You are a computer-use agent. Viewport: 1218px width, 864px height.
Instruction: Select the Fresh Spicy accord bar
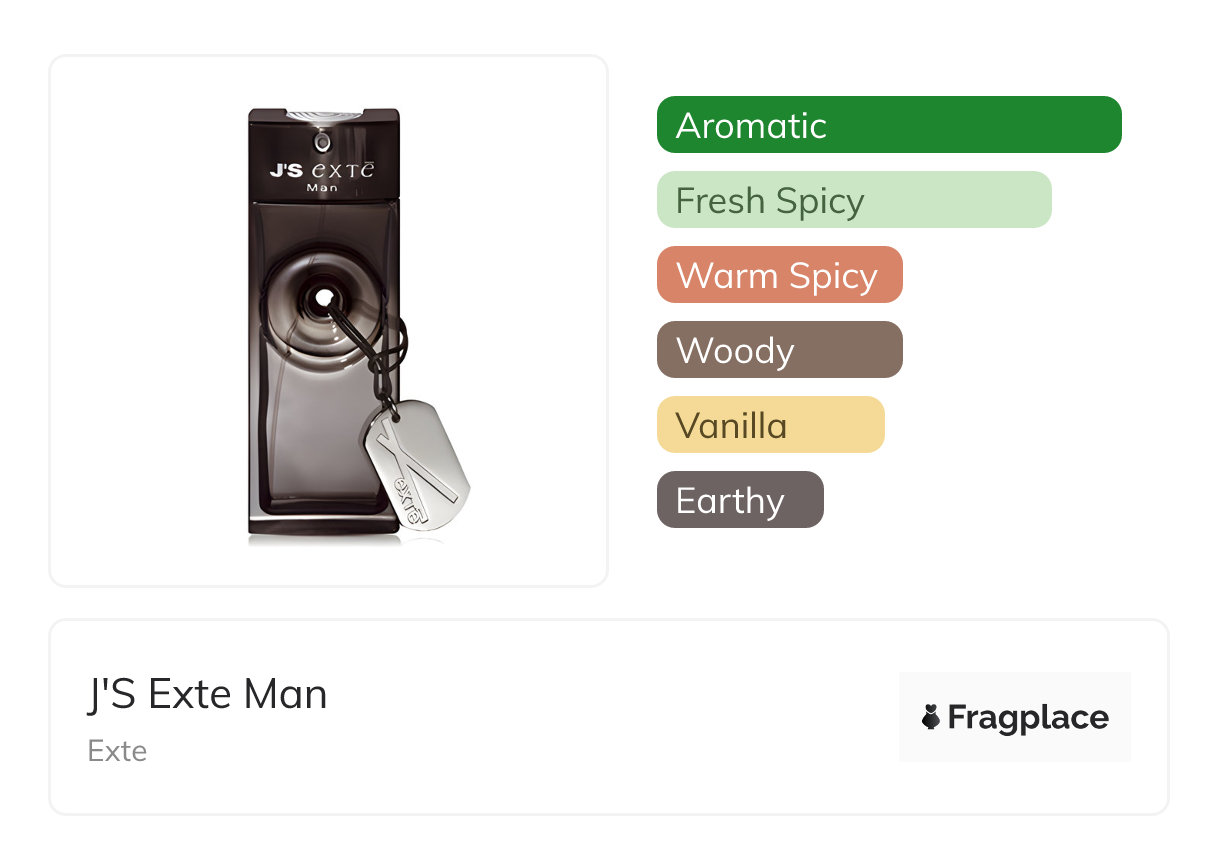(853, 200)
